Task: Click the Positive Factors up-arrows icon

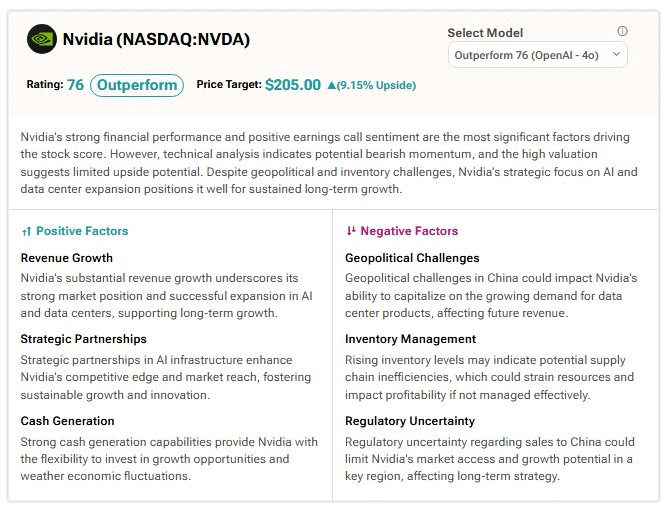Action: tap(26, 231)
